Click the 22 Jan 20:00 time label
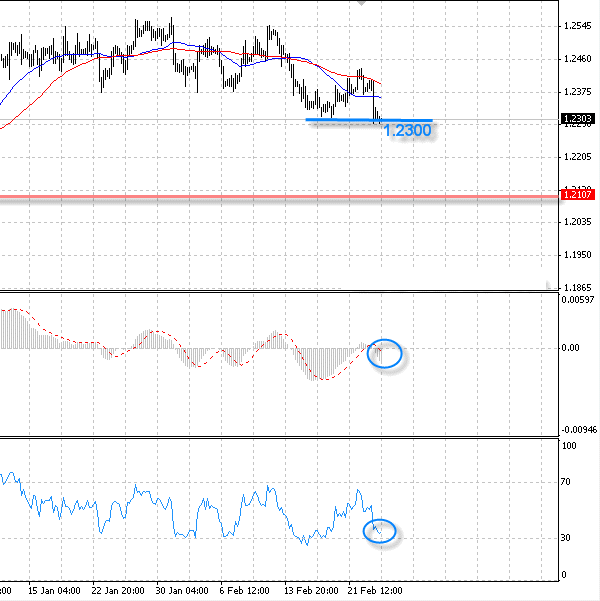 [x=118, y=591]
